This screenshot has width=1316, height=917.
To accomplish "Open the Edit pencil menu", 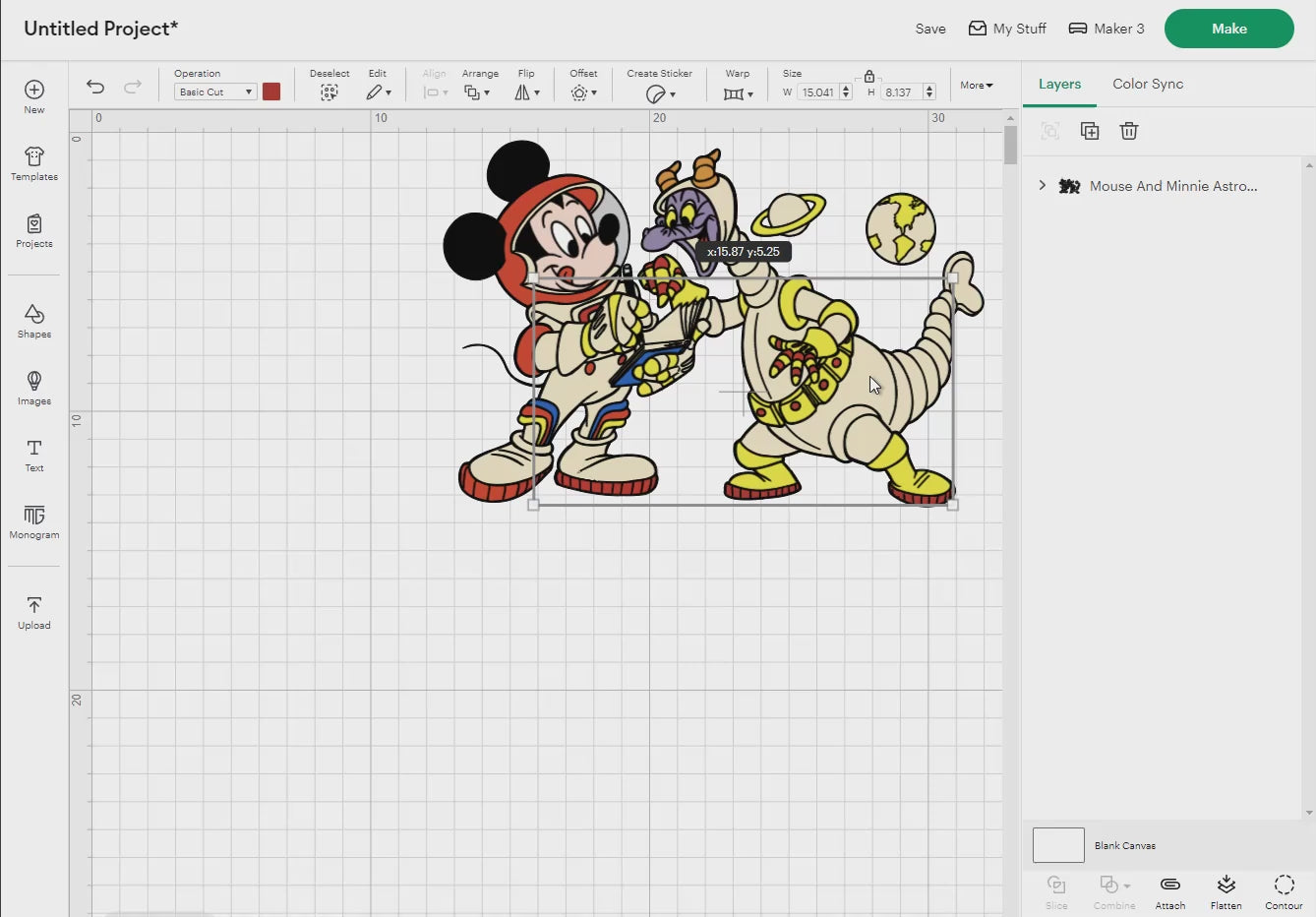I will [x=379, y=92].
